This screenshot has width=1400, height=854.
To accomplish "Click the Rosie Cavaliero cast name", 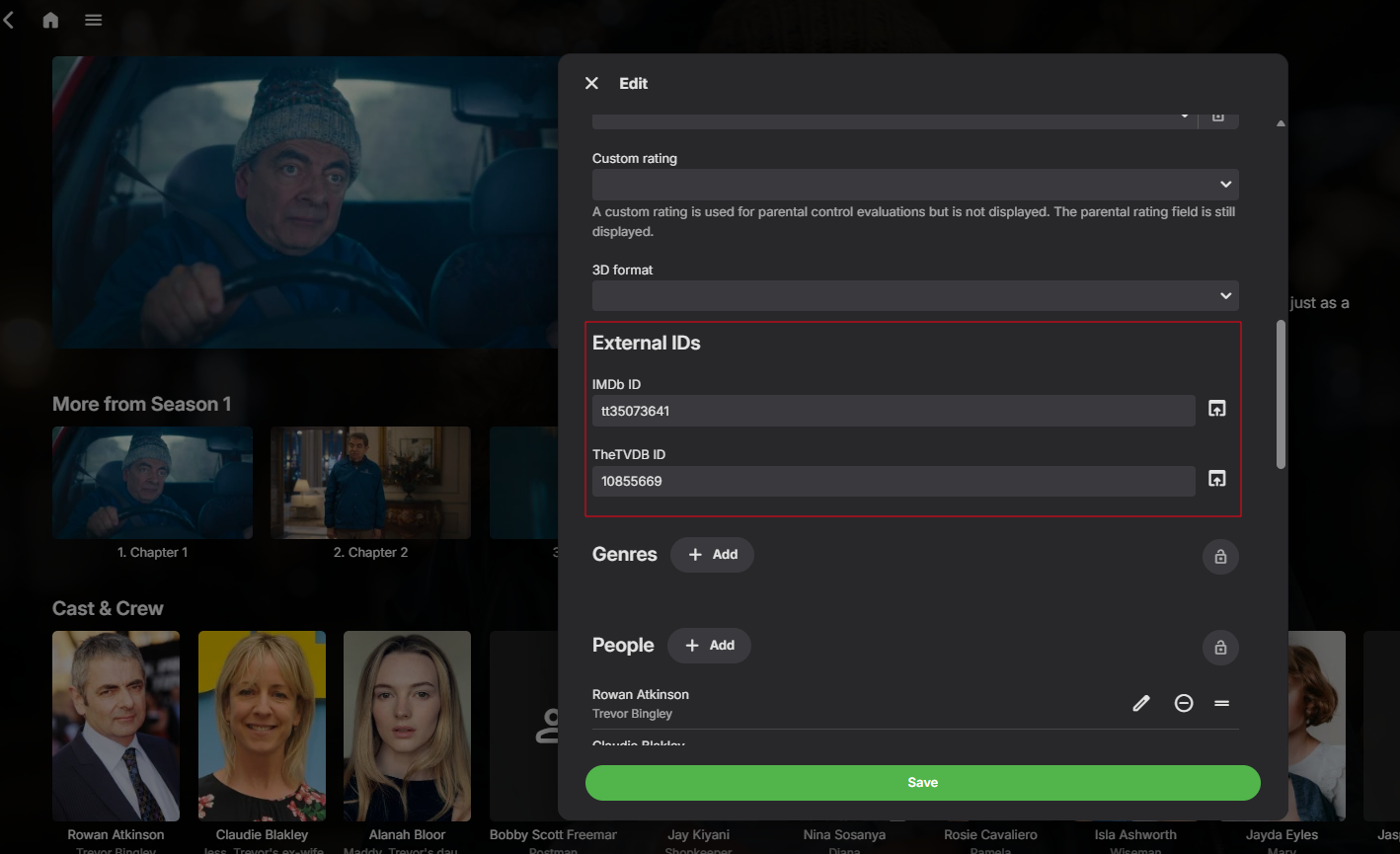I will point(990,835).
